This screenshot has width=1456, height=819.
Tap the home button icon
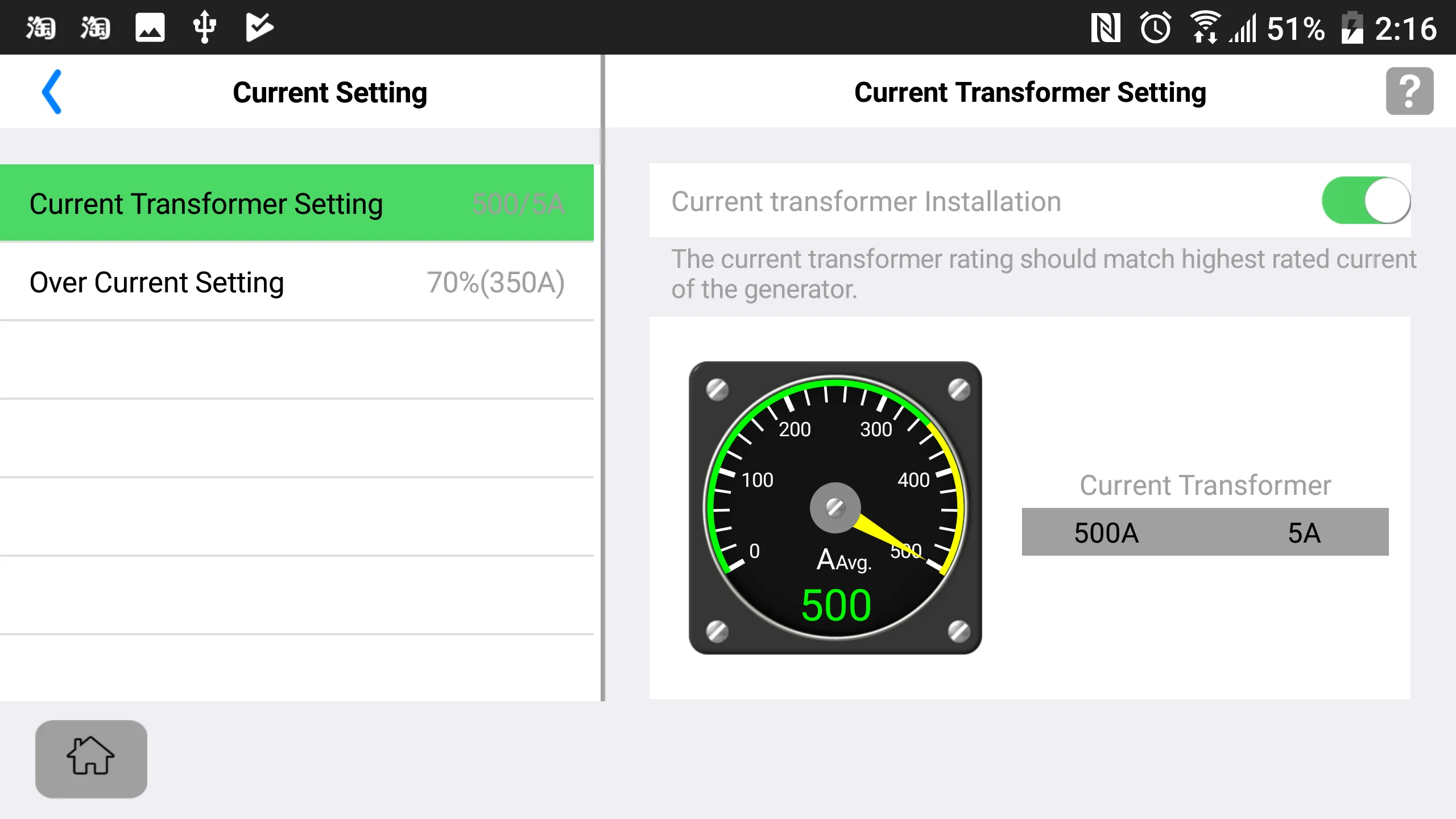pos(91,758)
